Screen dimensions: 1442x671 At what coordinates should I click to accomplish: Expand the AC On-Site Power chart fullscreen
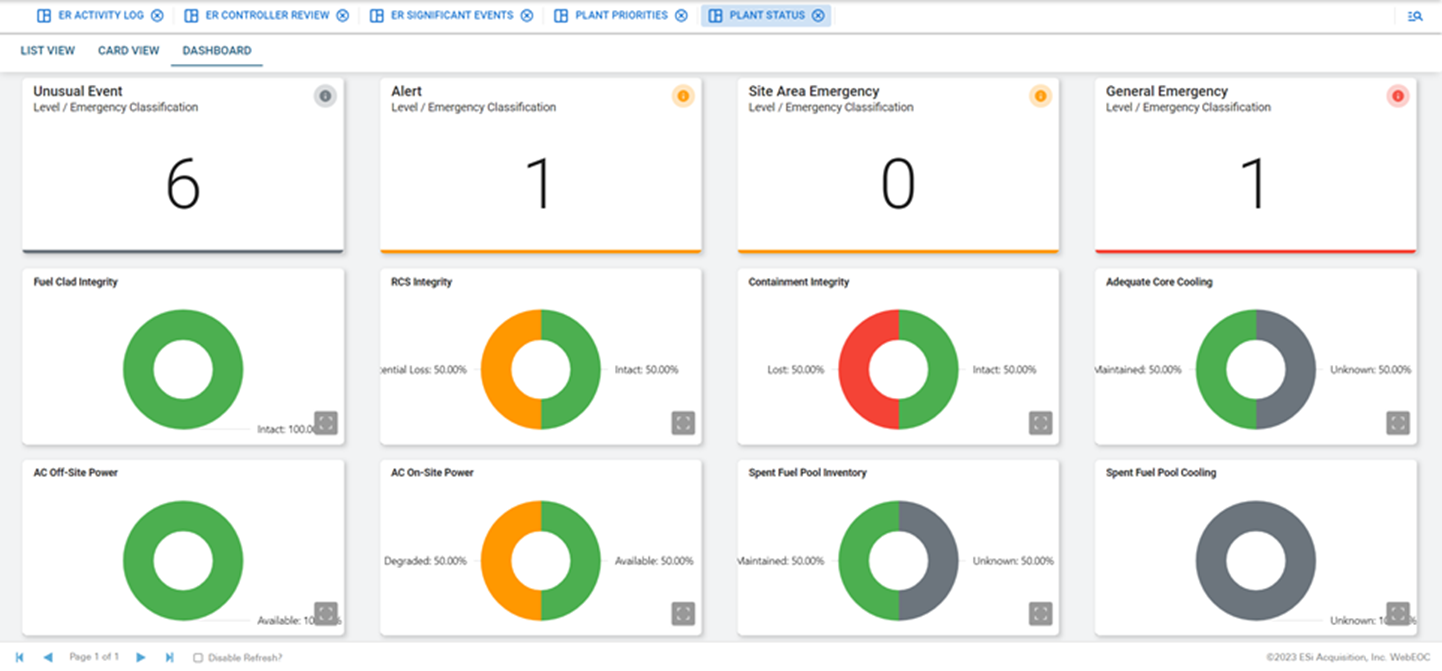[x=682, y=613]
